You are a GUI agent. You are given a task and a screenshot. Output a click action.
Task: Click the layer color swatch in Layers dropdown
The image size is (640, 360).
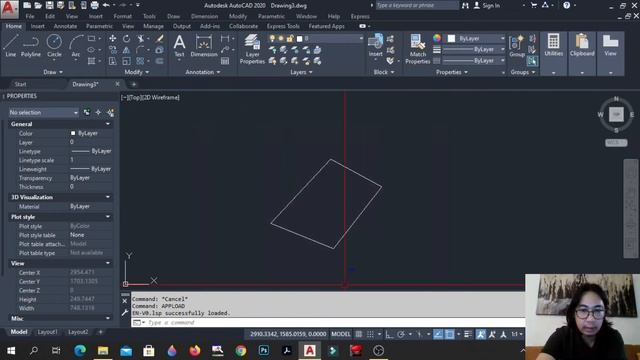tap(300, 38)
